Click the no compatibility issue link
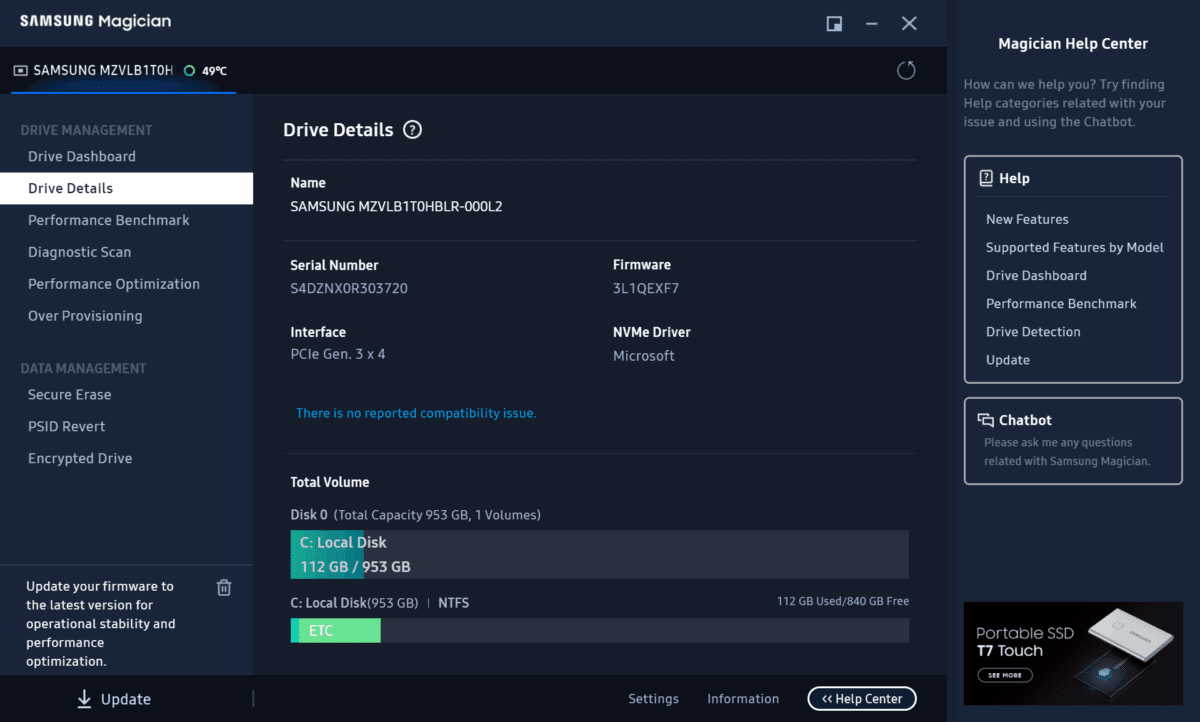The image size is (1200, 722). pos(416,413)
